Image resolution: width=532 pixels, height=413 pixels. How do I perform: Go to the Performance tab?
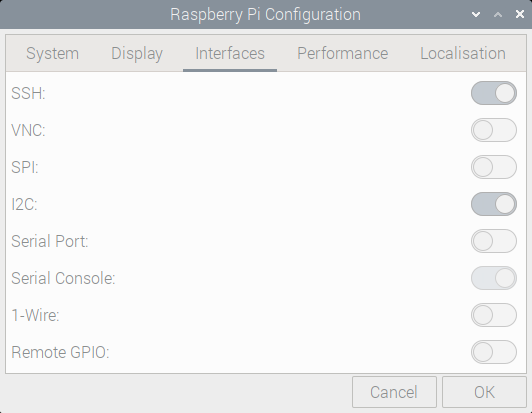[342, 53]
